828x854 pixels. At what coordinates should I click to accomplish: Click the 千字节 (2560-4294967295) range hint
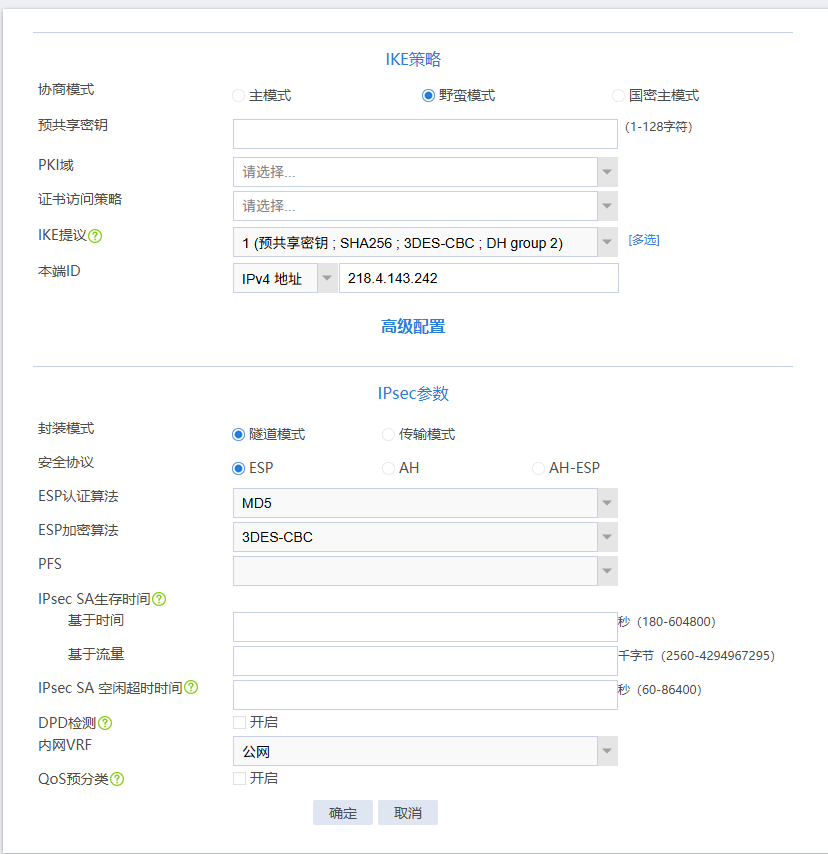click(x=697, y=655)
